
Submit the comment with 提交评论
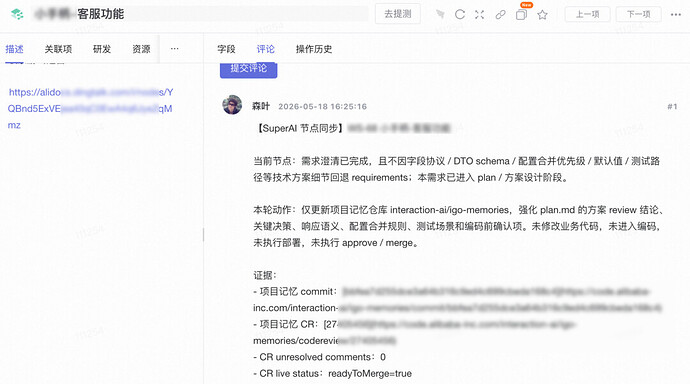249,69
